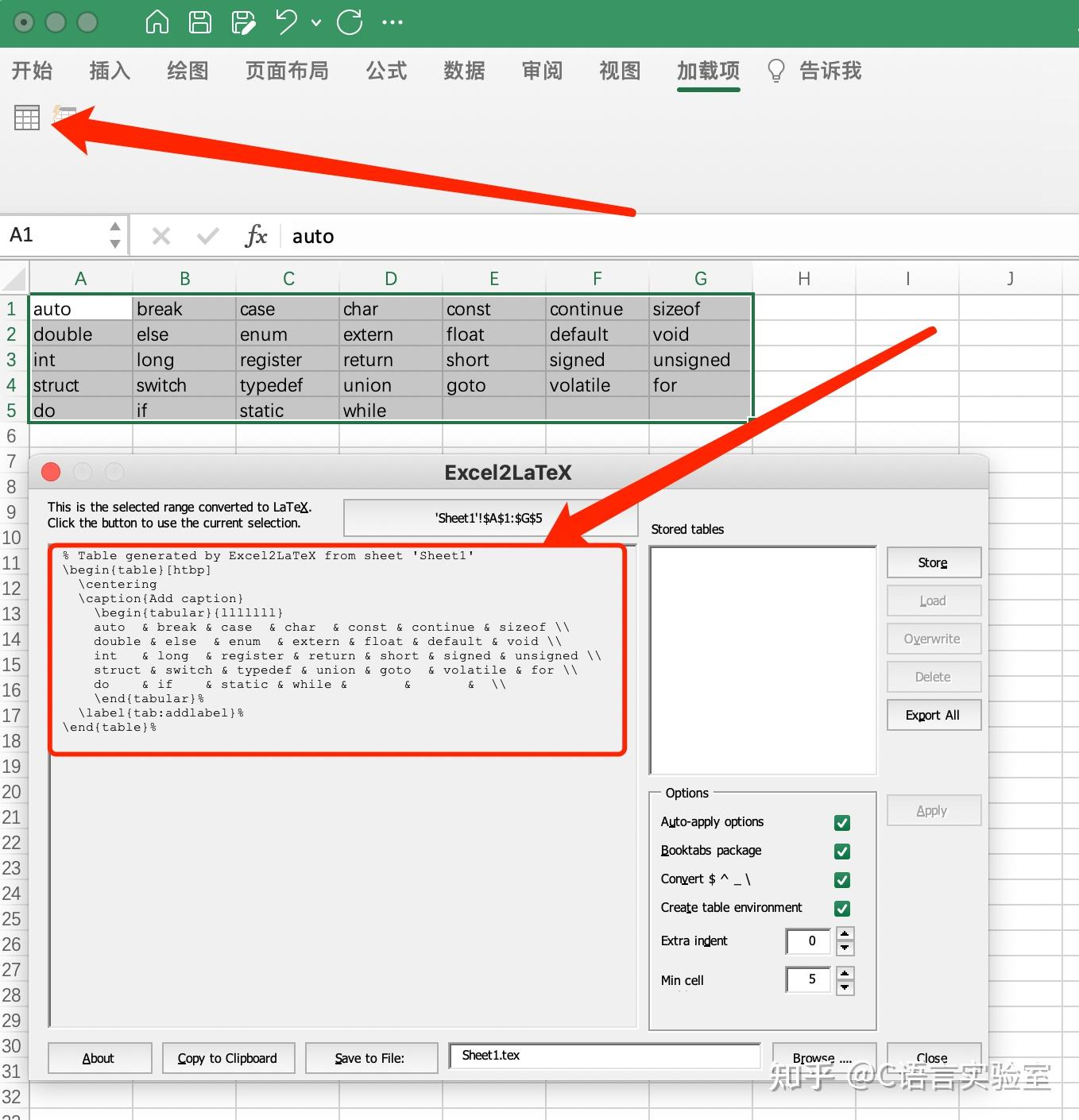Click the Home icon in the toolbar
The height and width of the screenshot is (1120, 1079).
[x=157, y=22]
